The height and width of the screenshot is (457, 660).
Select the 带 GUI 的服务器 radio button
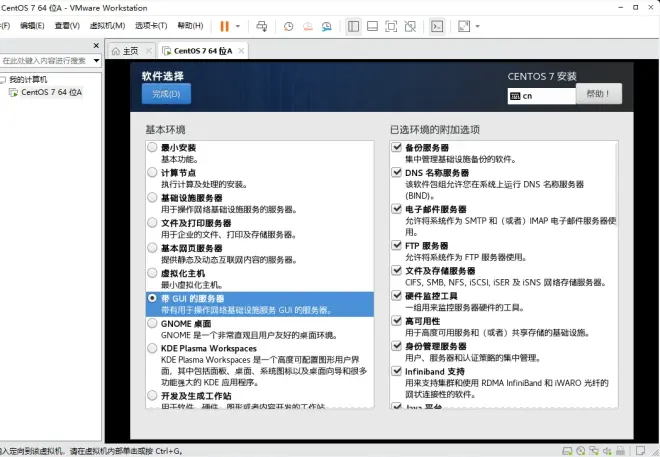152,298
